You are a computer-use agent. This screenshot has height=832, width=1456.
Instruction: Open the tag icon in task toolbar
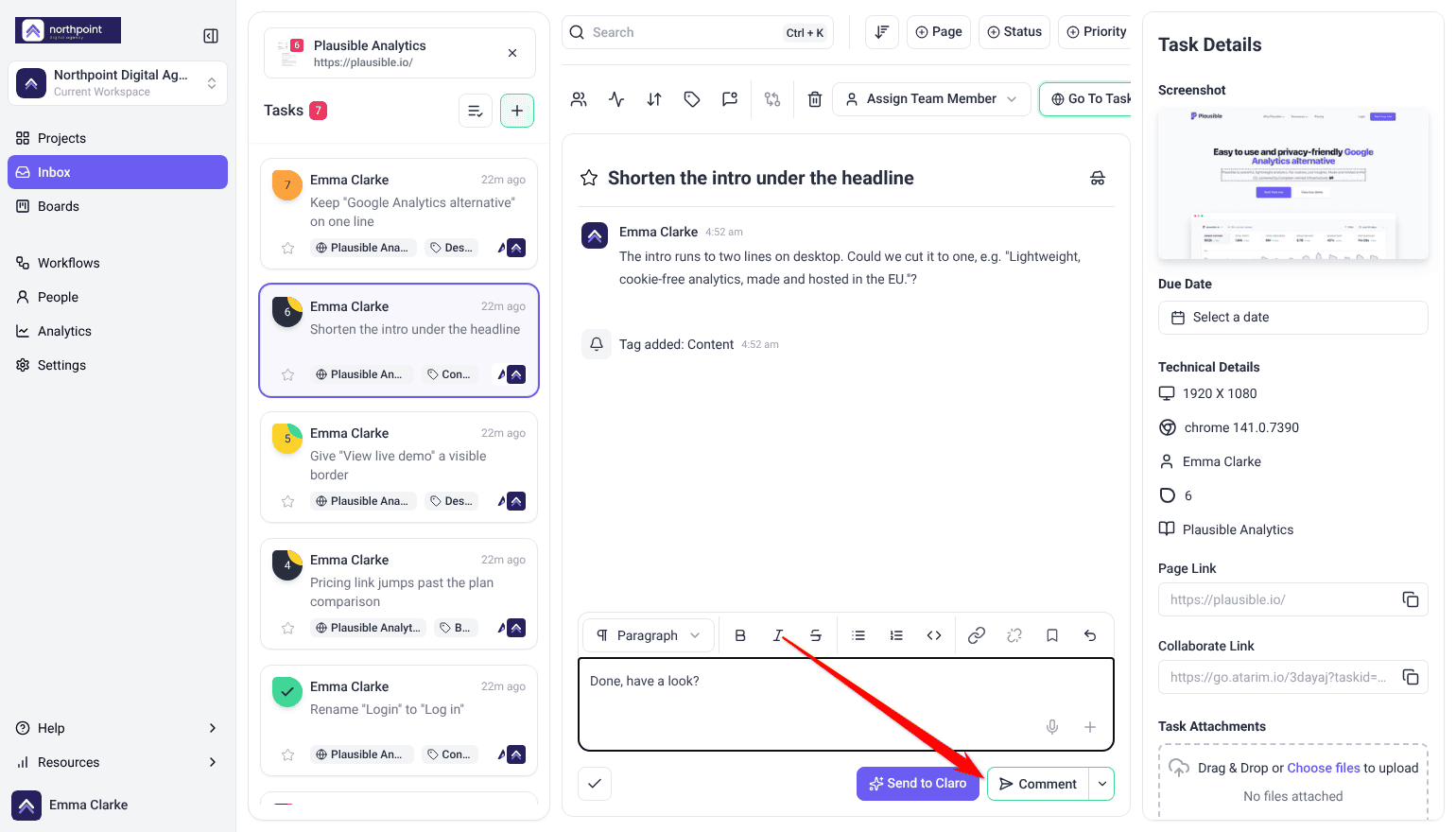pyautogui.click(x=692, y=99)
